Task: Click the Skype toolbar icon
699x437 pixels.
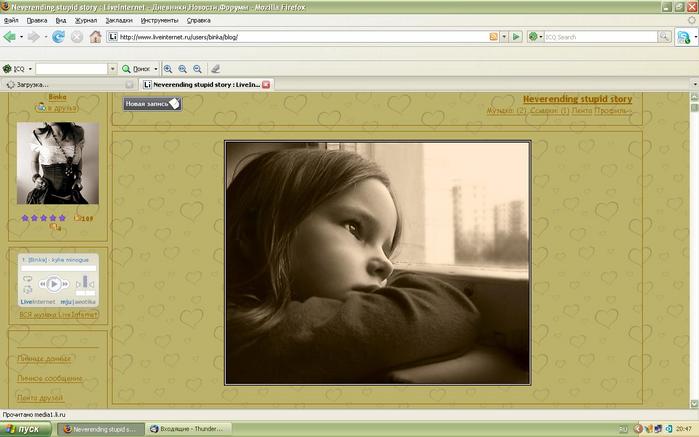Action: [x=683, y=37]
